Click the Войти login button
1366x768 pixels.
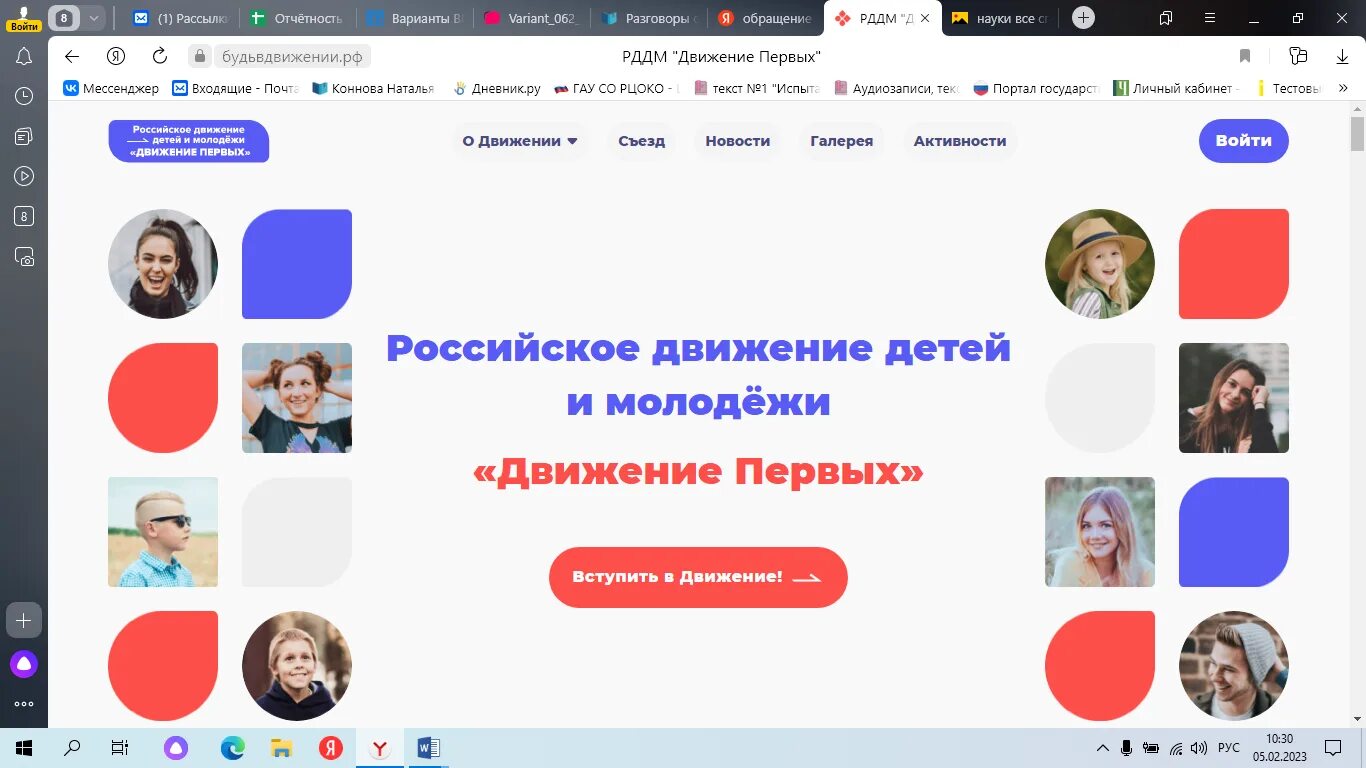(1244, 141)
